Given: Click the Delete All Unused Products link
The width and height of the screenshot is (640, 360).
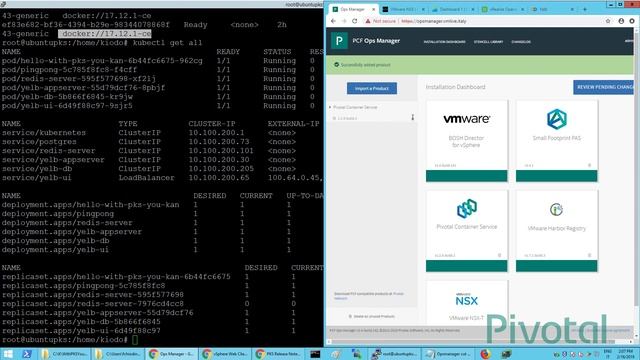Looking at the screenshot, I should click(371, 316).
